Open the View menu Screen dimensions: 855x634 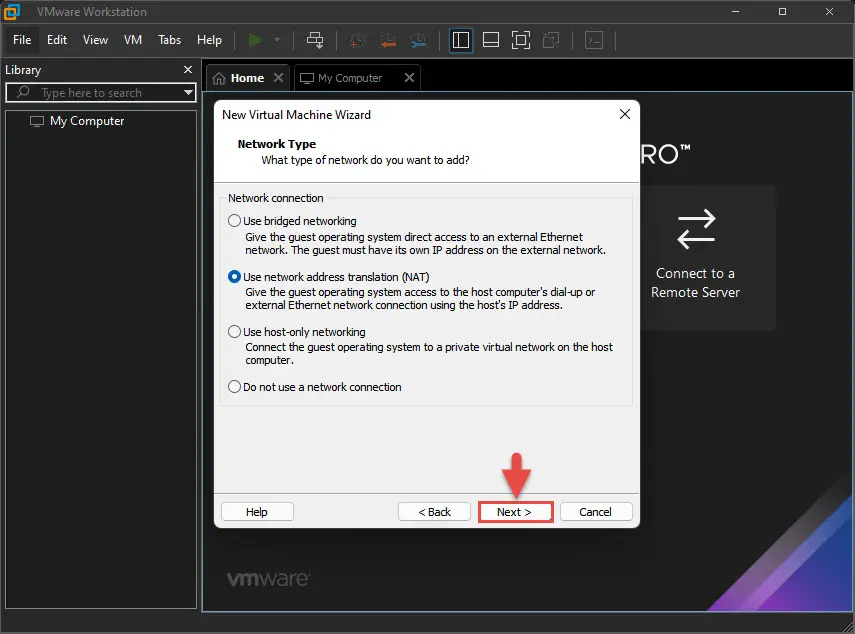point(95,40)
